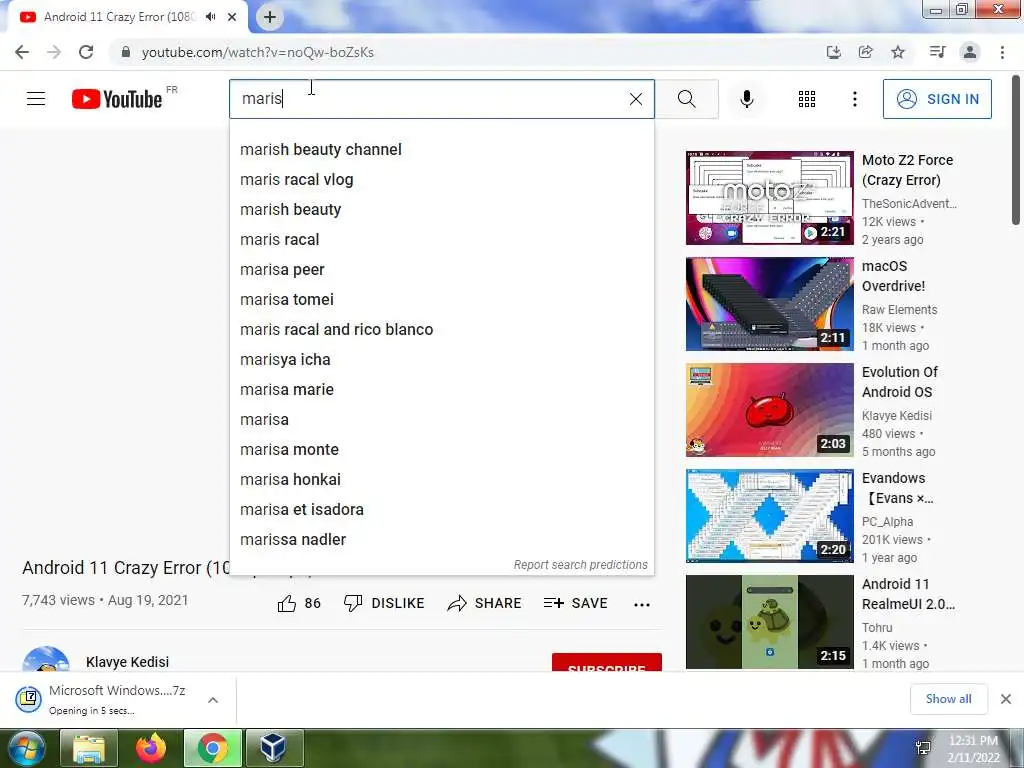1024x768 pixels.
Task: Close the Android 11 Crazy Error tab
Action: (232, 17)
